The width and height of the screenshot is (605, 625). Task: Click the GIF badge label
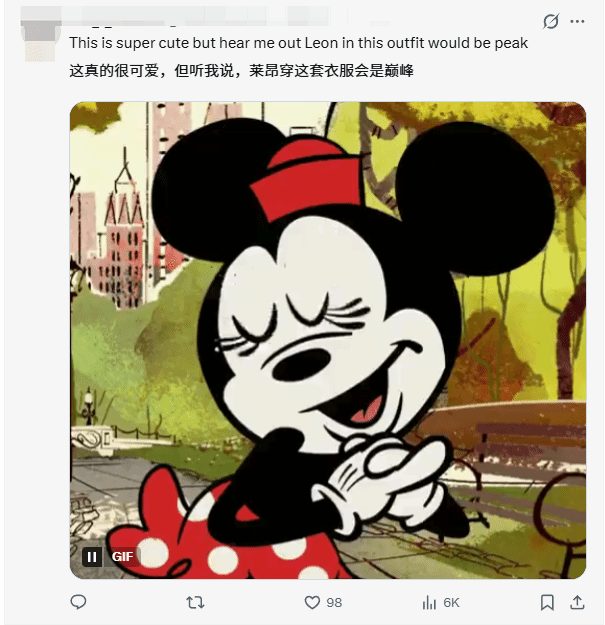(x=122, y=557)
